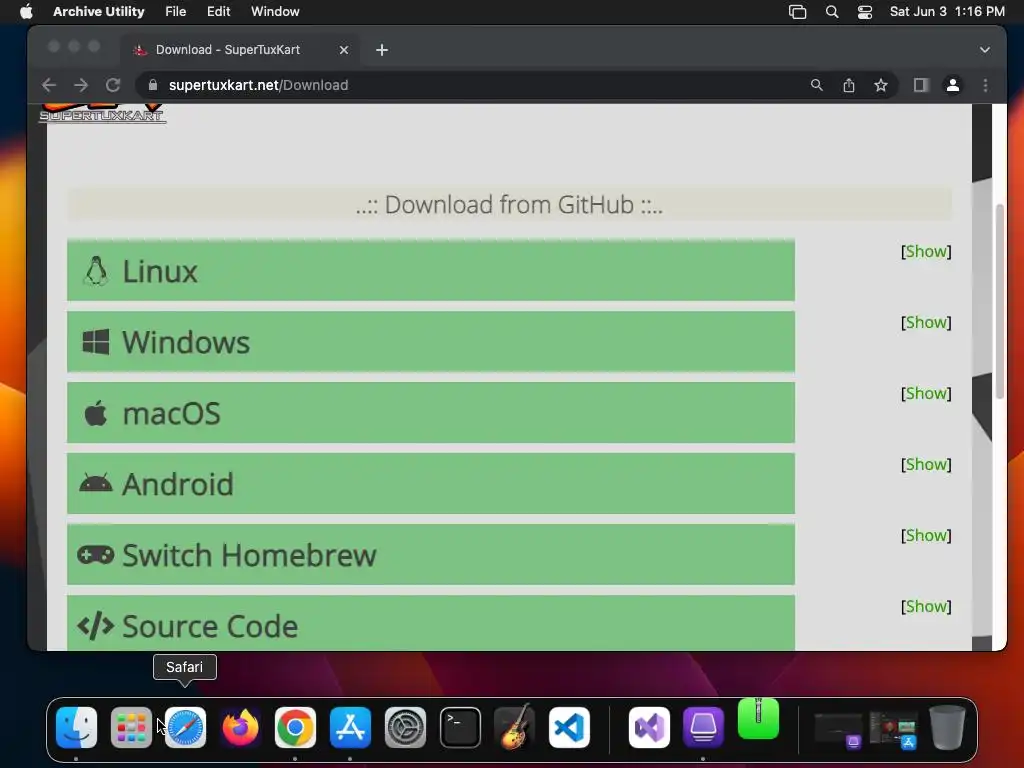The height and width of the screenshot is (768, 1024).
Task: Click Show link beside Android
Action: (926, 464)
